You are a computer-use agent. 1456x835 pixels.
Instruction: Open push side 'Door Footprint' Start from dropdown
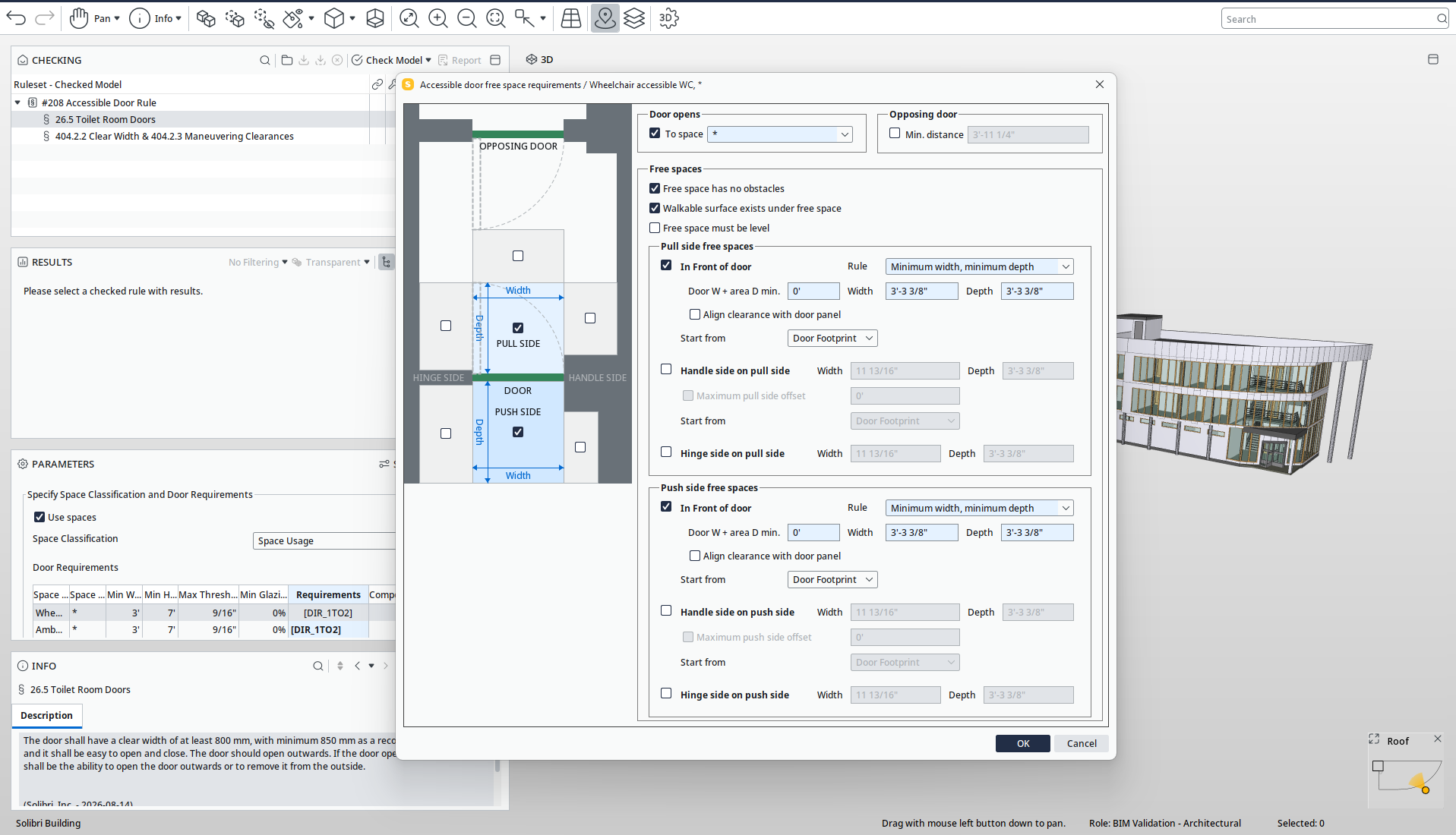tap(832, 579)
